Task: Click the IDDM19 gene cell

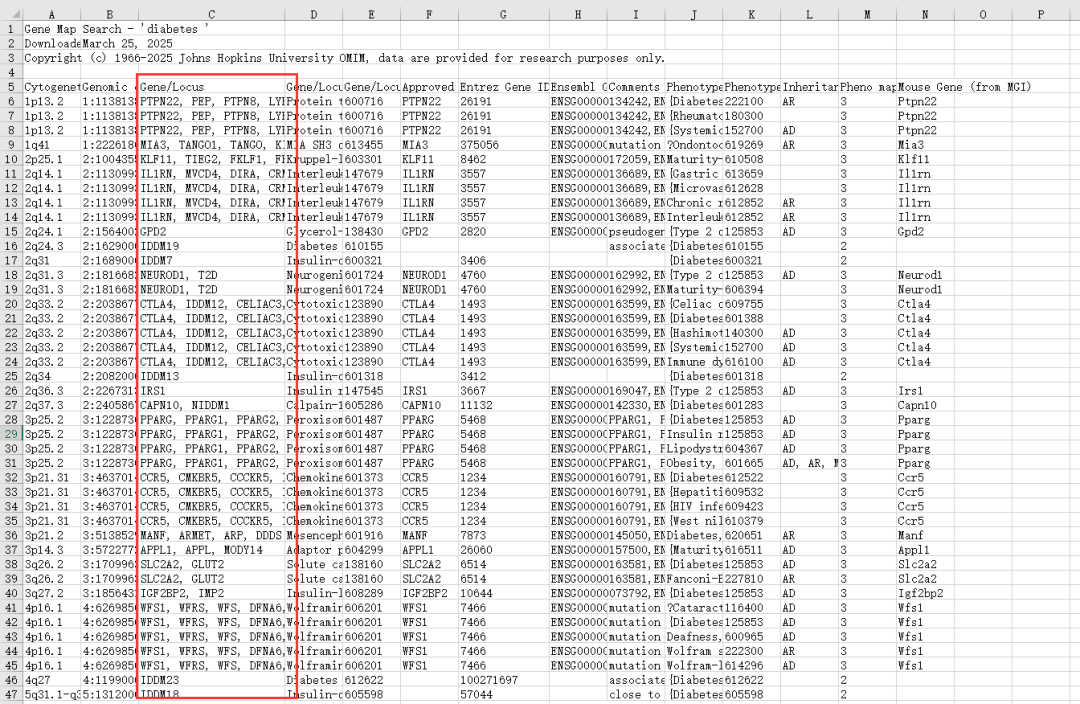Action: 160,246
